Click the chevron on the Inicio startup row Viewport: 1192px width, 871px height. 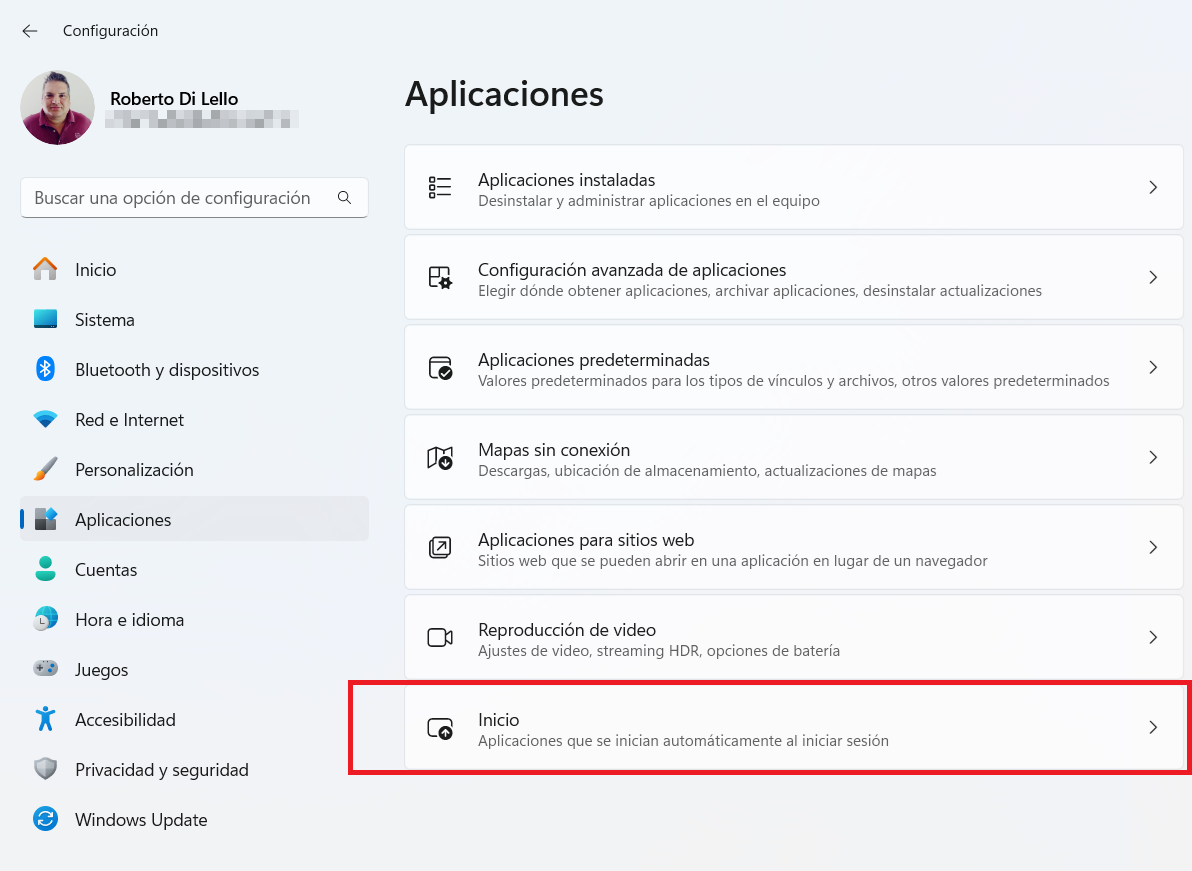[x=1153, y=728]
